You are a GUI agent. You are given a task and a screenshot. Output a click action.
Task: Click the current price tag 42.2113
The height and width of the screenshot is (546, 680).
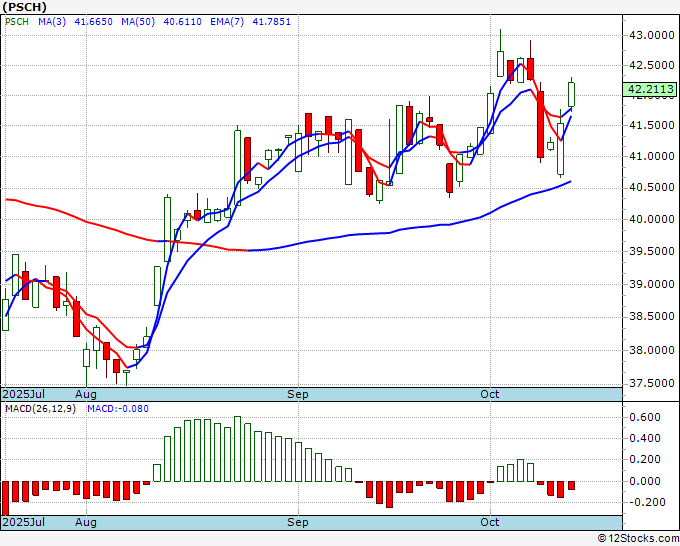pos(650,89)
